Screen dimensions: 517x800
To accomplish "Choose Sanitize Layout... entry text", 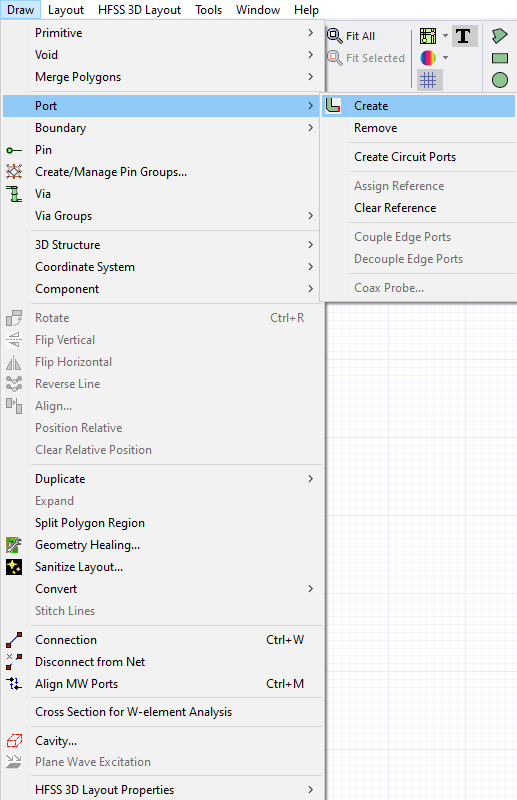I will click(79, 567).
